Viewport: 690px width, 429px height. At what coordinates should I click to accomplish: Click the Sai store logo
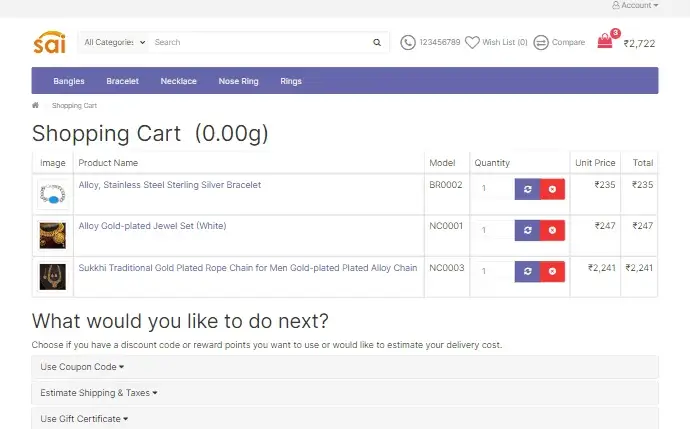pos(49,43)
